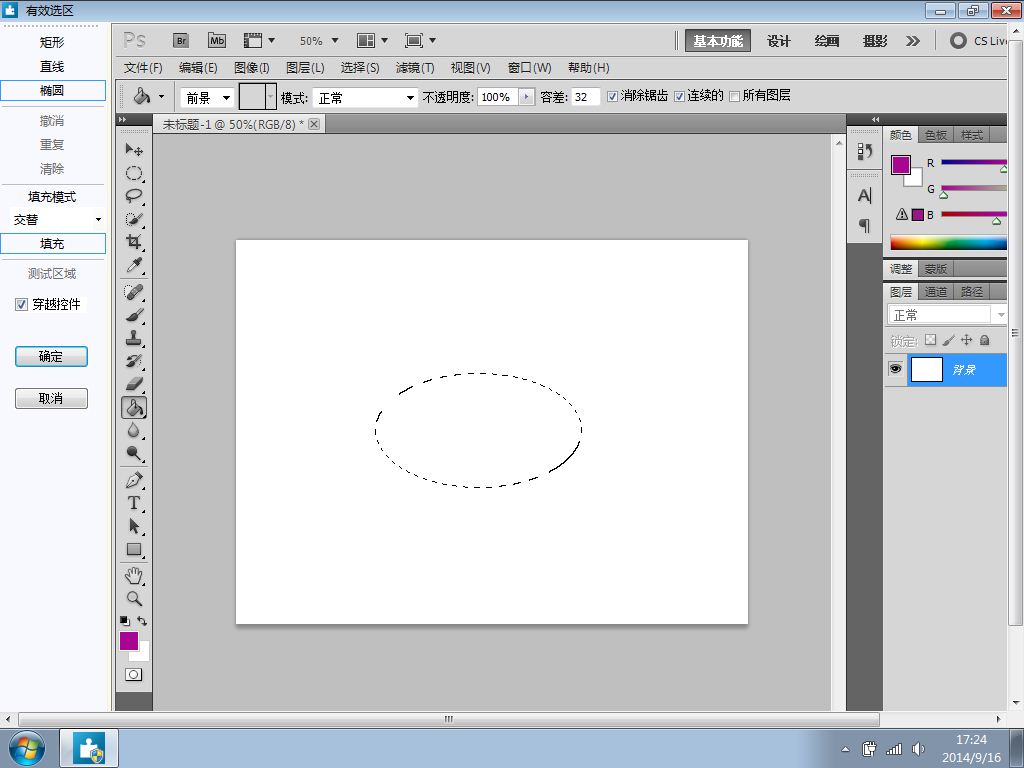Open the 模式 blending mode dropdown
Viewport: 1024px width, 768px height.
pyautogui.click(x=366, y=98)
